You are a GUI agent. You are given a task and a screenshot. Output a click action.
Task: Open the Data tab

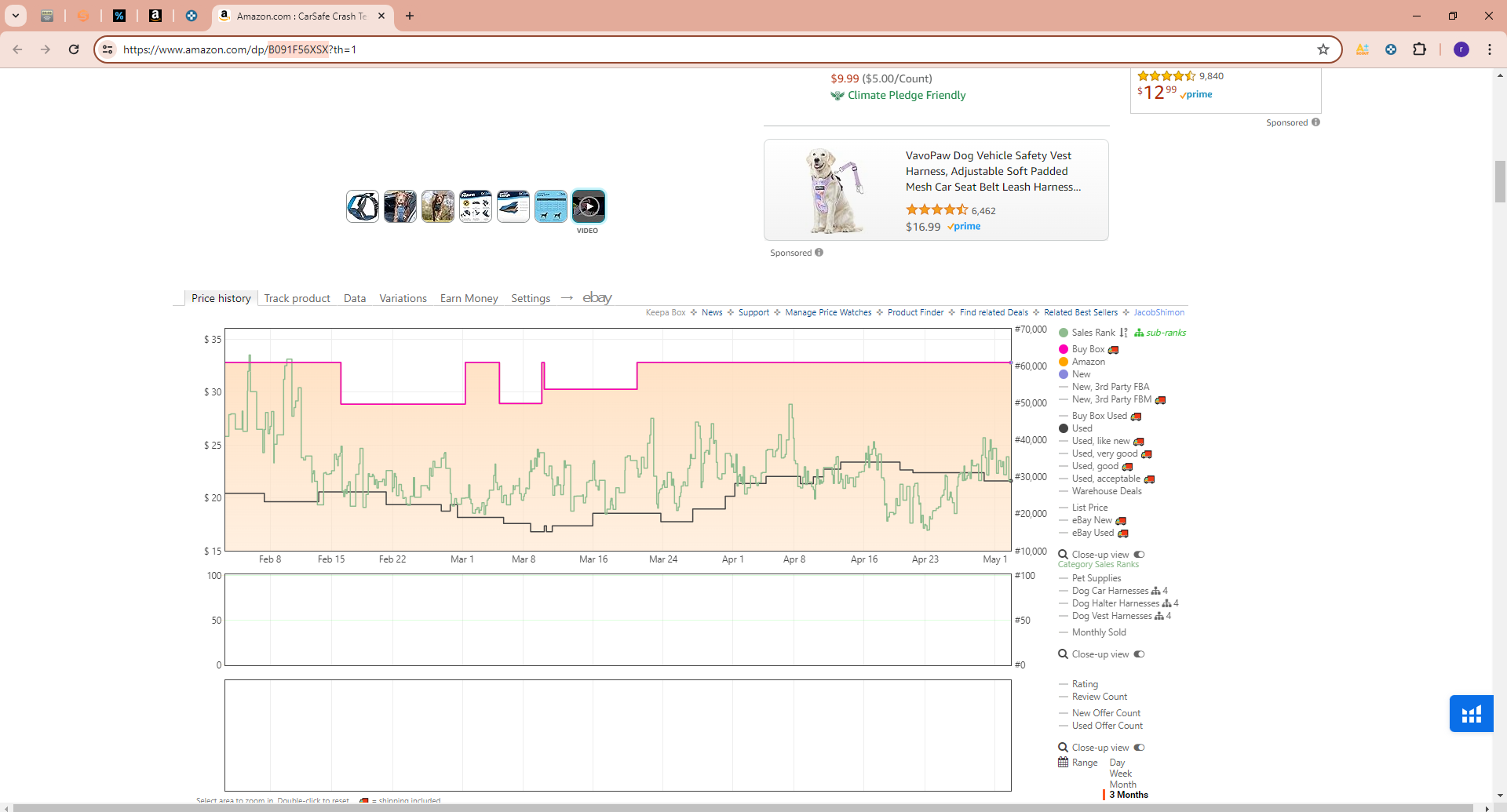coord(355,298)
